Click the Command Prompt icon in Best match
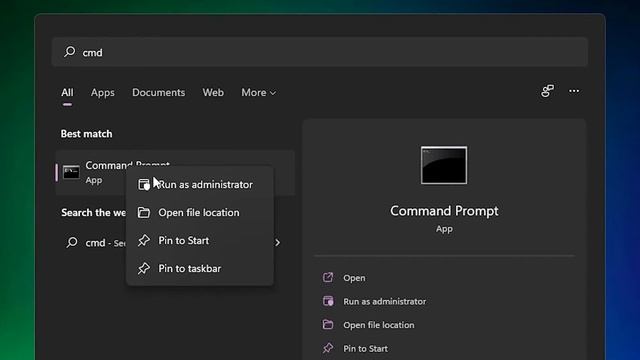This screenshot has width=640, height=360. point(71,172)
